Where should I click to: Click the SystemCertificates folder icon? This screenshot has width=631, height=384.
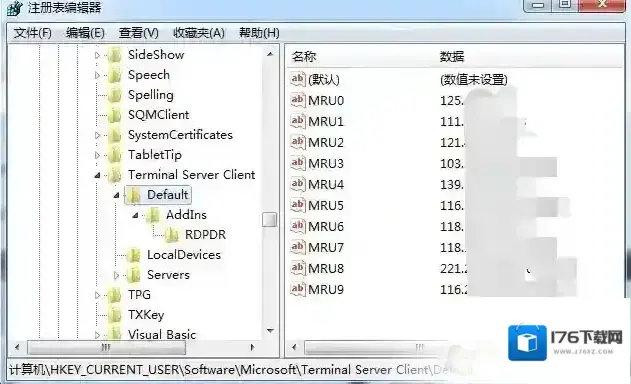point(115,135)
